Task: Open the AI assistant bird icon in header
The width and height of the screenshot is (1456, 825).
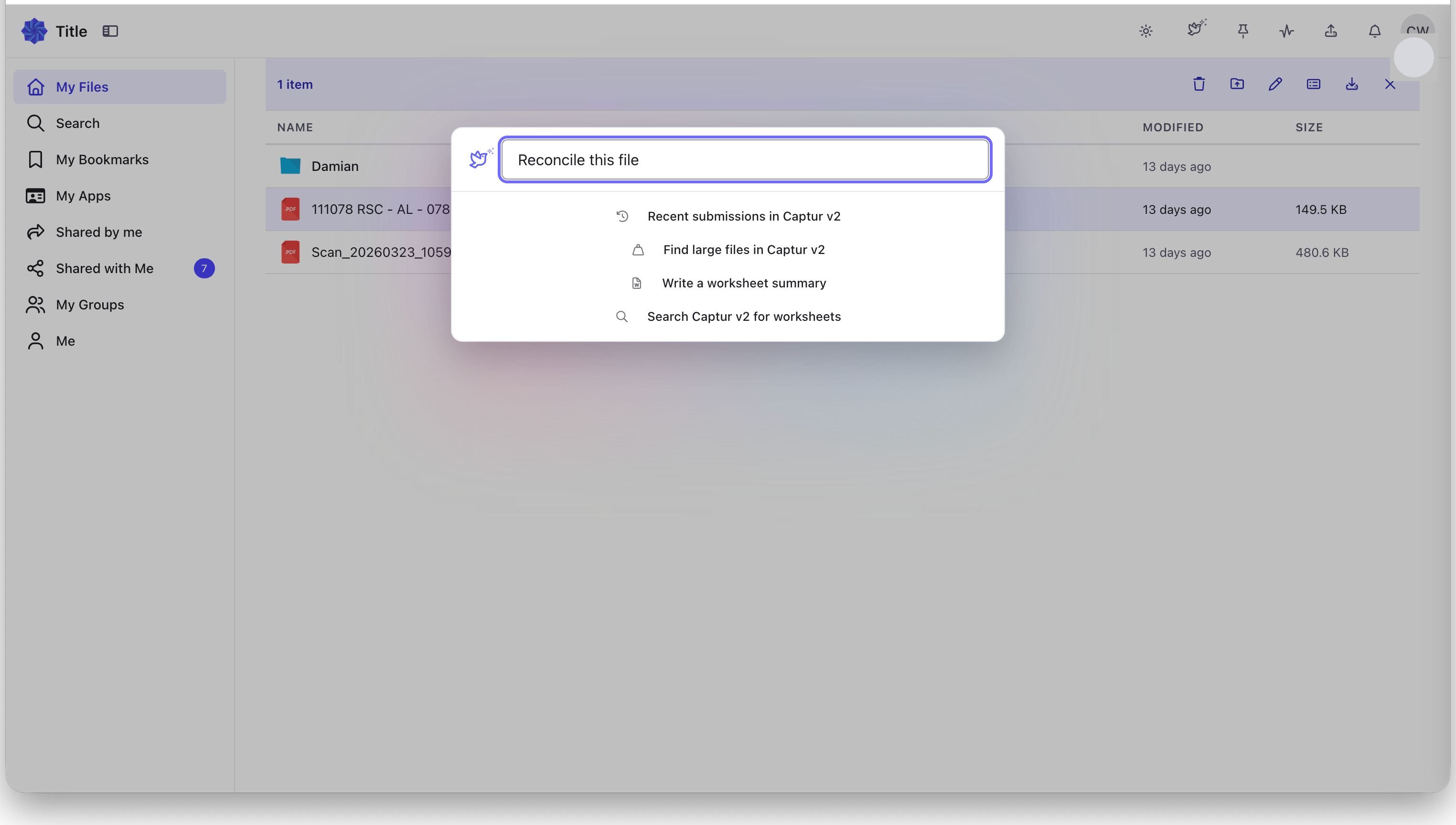Action: pyautogui.click(x=1197, y=29)
